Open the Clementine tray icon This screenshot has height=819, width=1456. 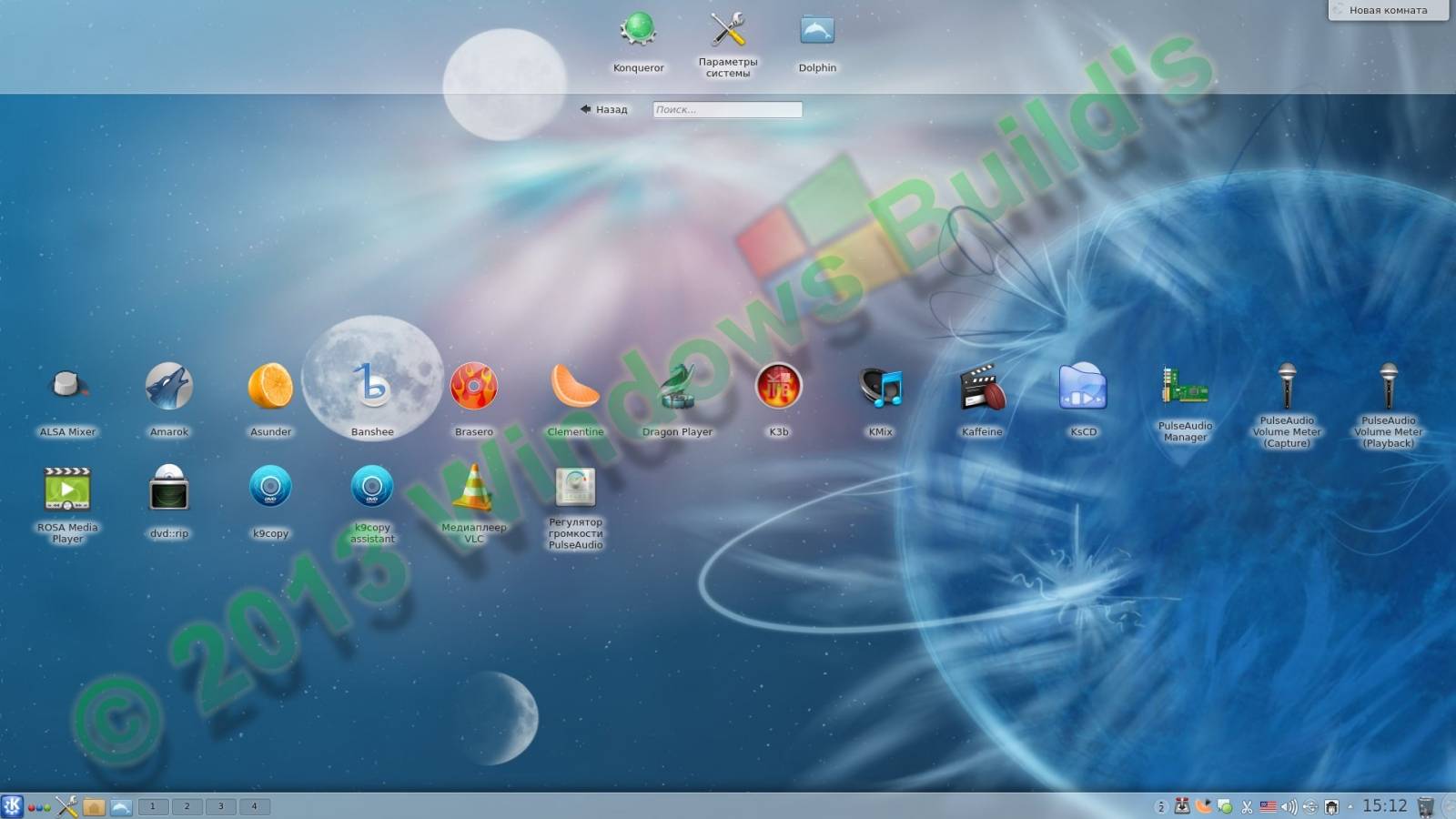(x=1204, y=806)
